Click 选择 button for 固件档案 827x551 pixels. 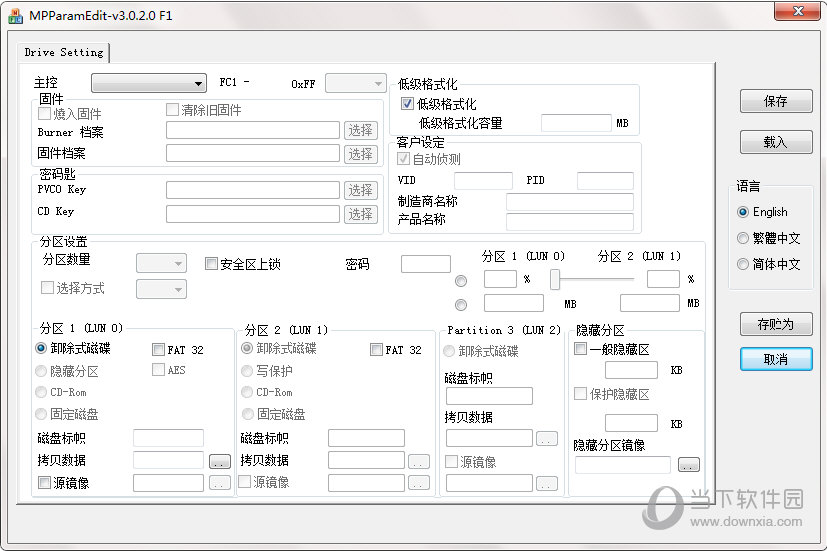pos(361,154)
